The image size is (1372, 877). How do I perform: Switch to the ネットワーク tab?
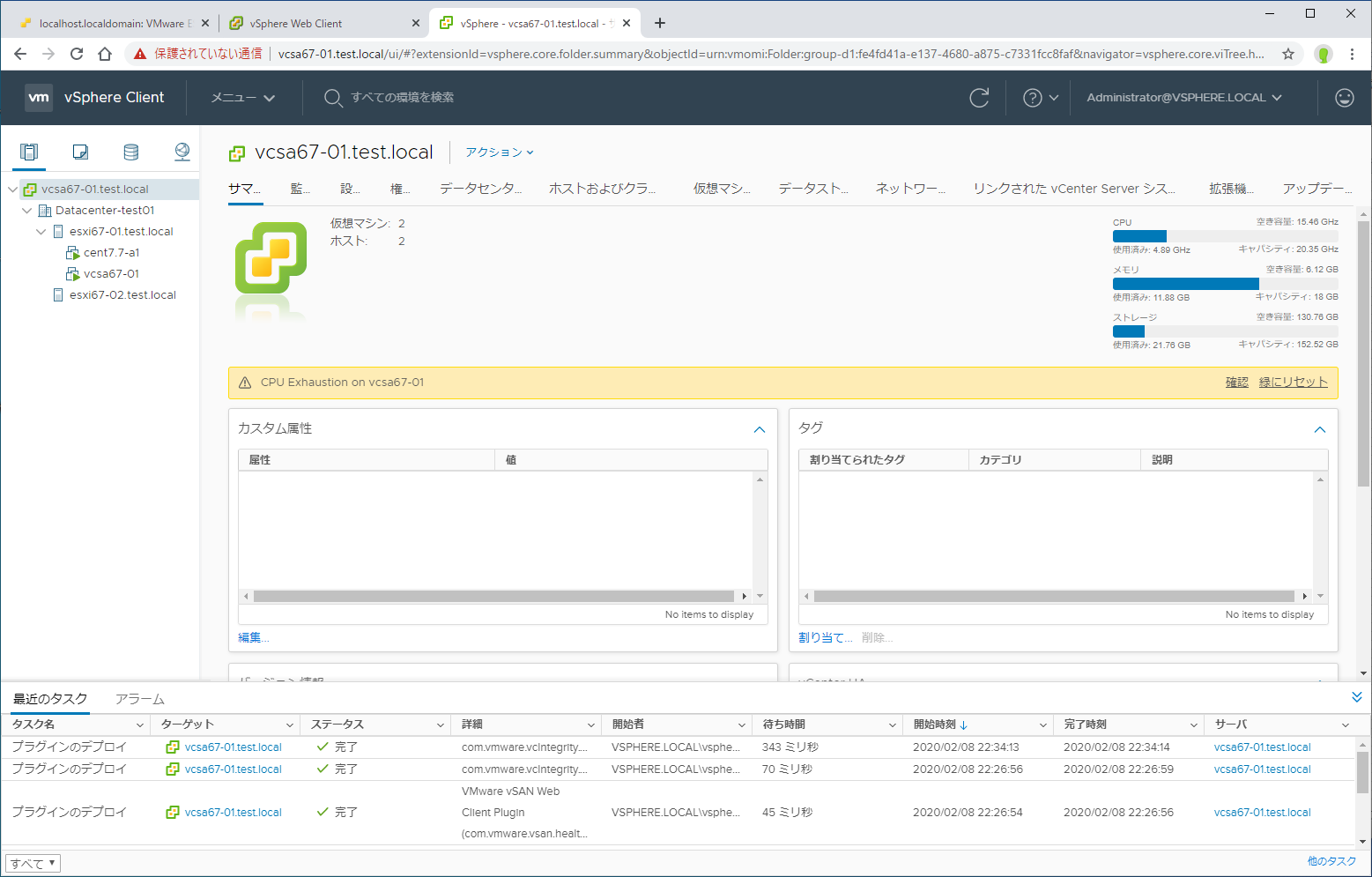[x=910, y=189]
